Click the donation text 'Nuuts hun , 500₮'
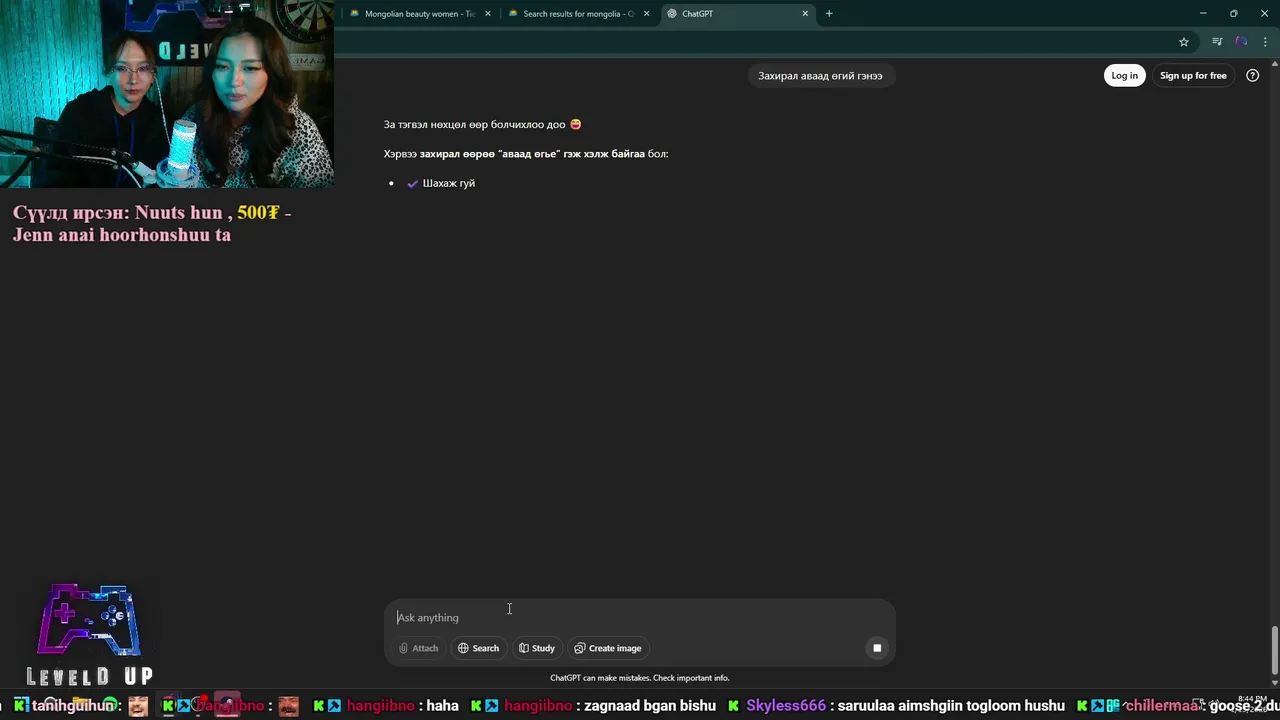 207,213
